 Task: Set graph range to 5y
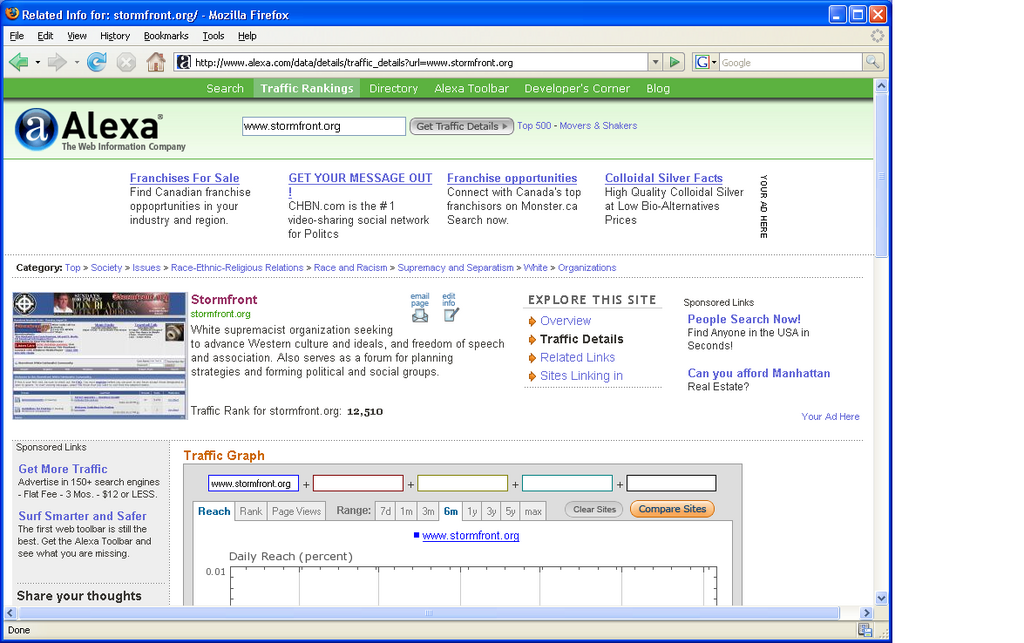point(510,511)
